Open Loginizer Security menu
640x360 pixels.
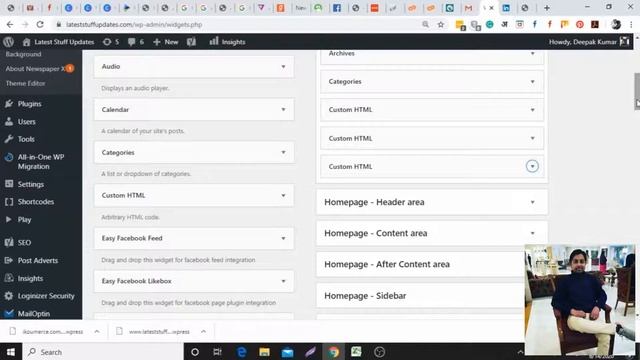[x=46, y=296]
